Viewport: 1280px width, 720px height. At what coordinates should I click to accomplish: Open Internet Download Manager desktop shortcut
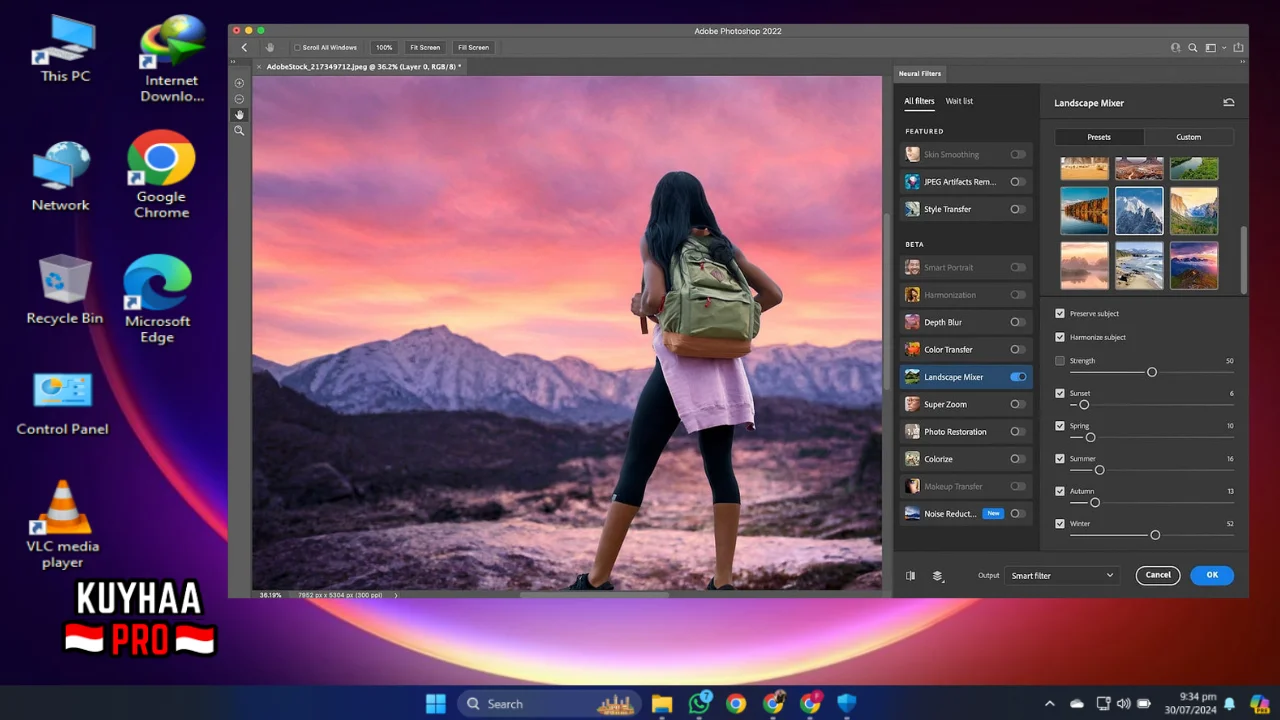click(x=171, y=60)
